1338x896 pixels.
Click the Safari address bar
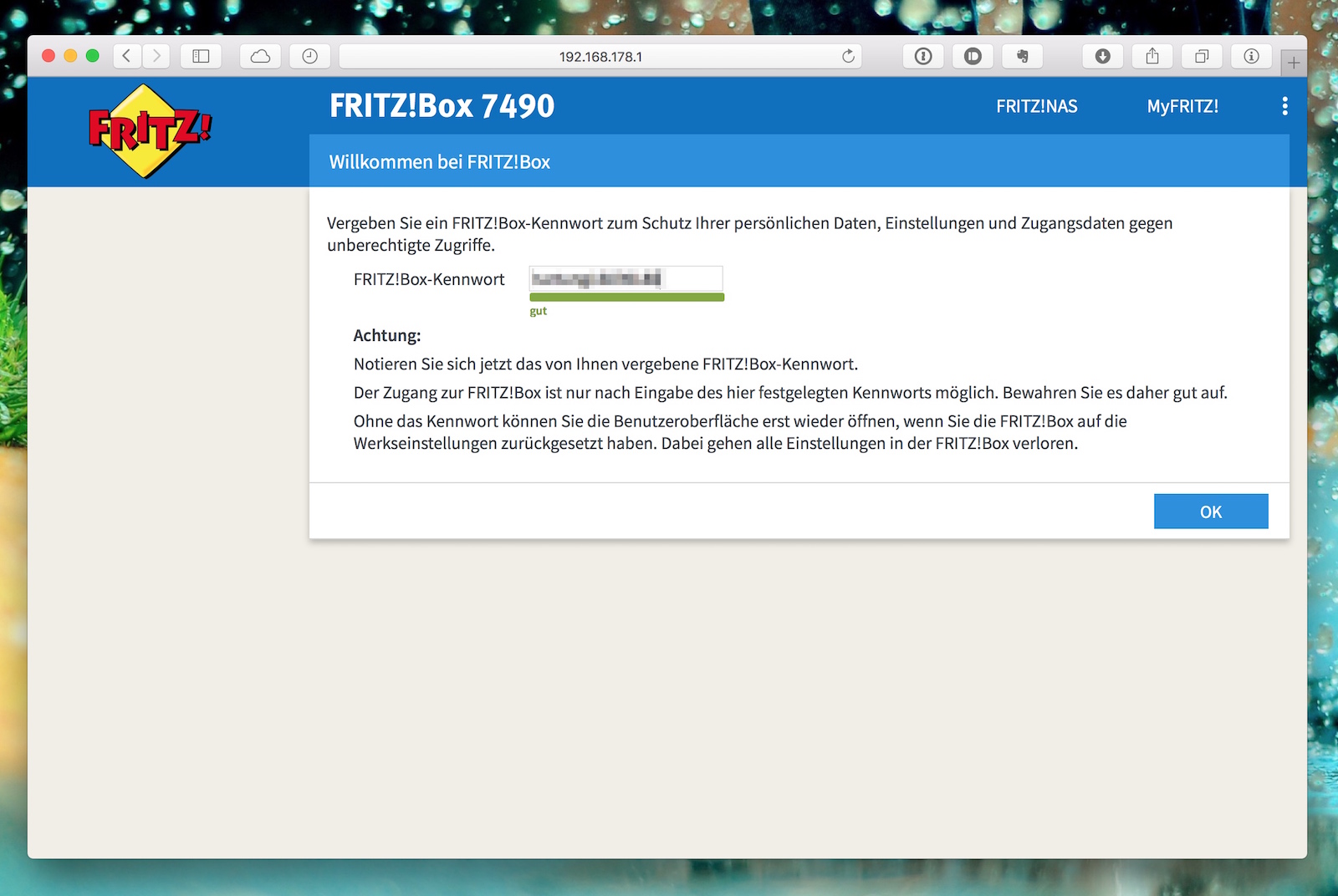point(600,56)
